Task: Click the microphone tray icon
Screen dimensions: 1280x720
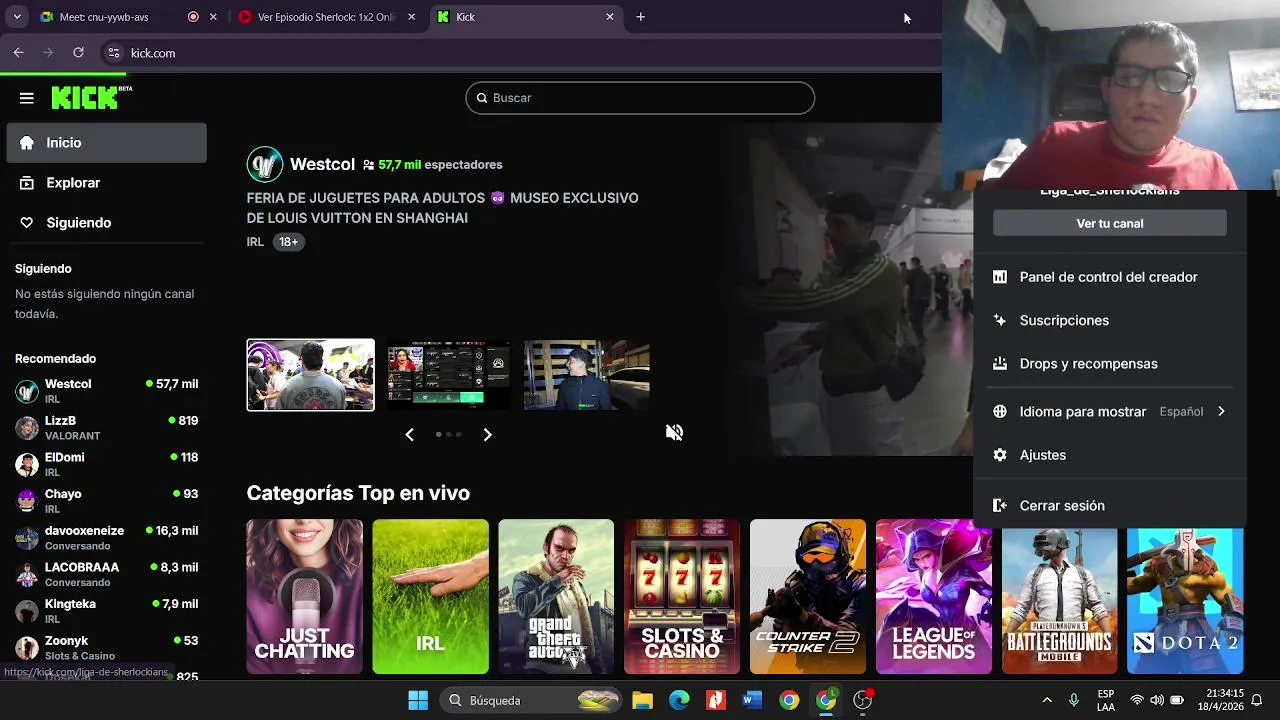Action: 1074,700
